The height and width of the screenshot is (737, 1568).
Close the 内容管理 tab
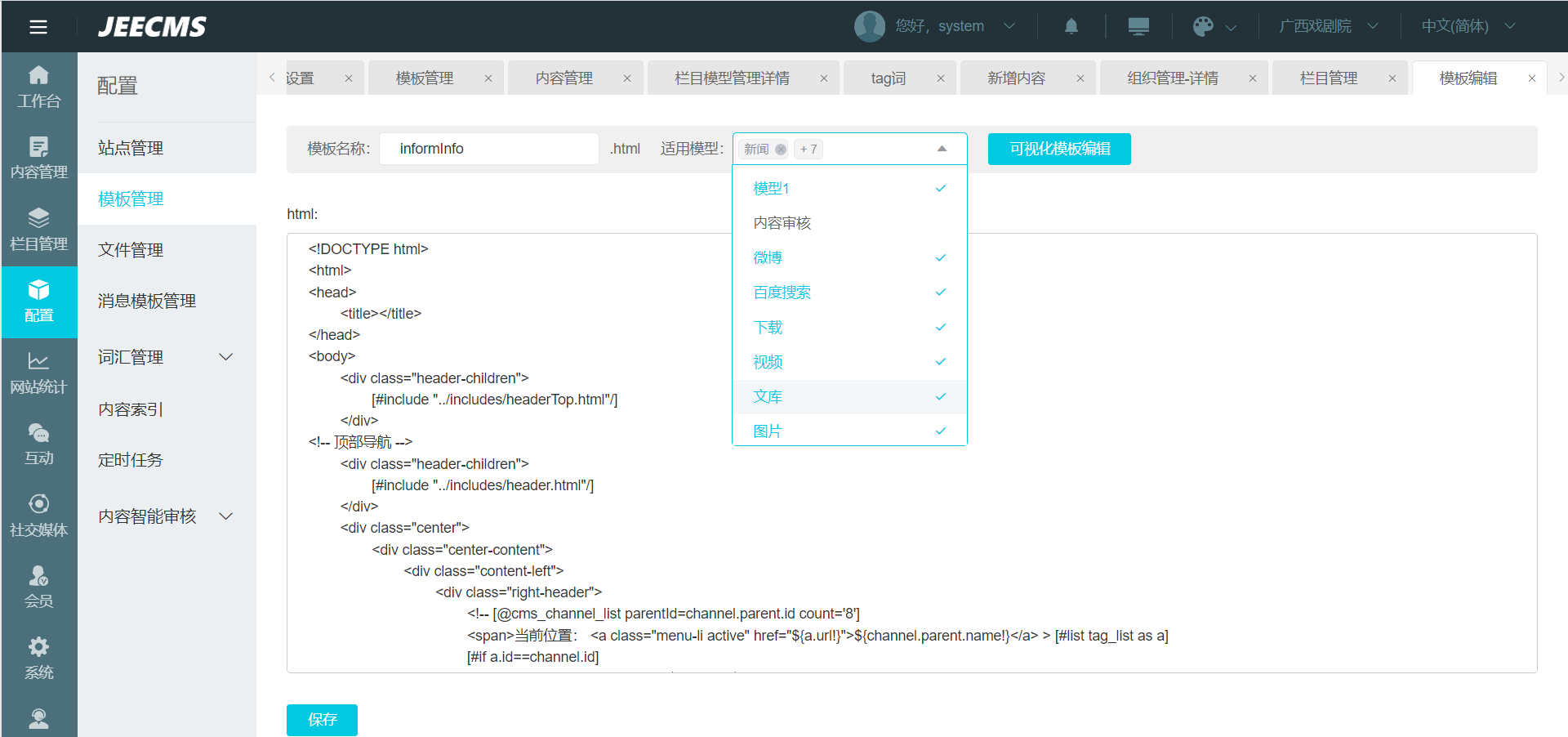pyautogui.click(x=627, y=78)
